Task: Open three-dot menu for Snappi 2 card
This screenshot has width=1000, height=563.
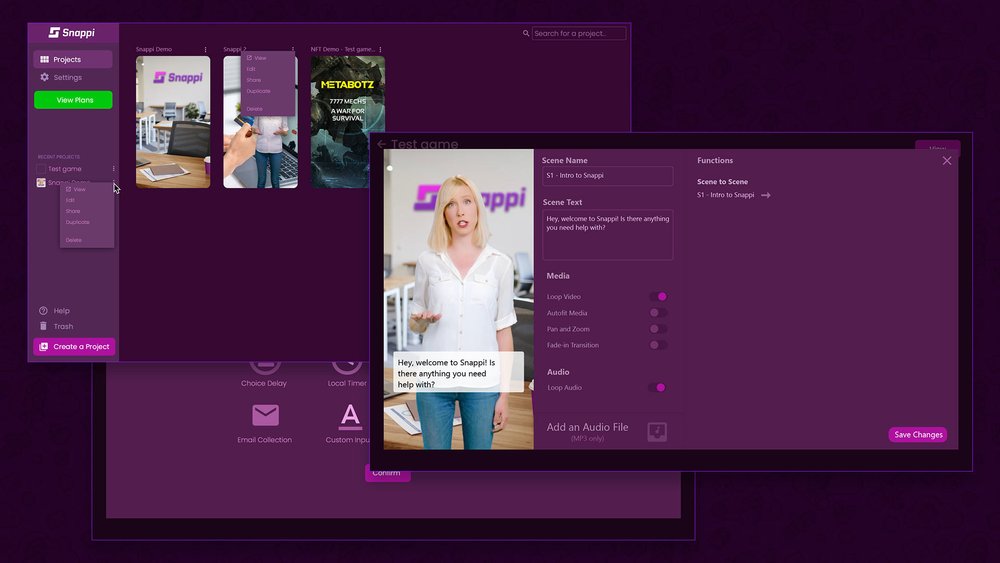Action: [x=293, y=49]
